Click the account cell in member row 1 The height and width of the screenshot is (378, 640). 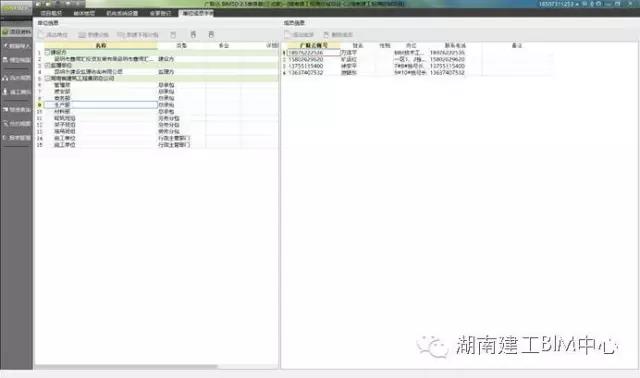click(313, 53)
